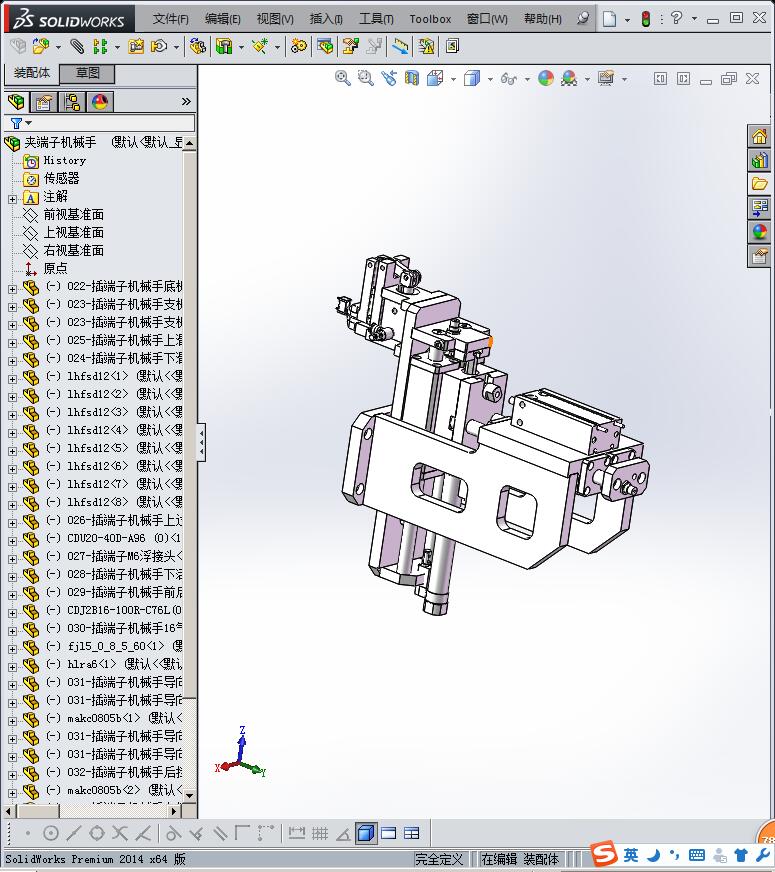Open the View Palette task pane icon
Screen dimensions: 775x872
pyautogui.click(x=759, y=208)
